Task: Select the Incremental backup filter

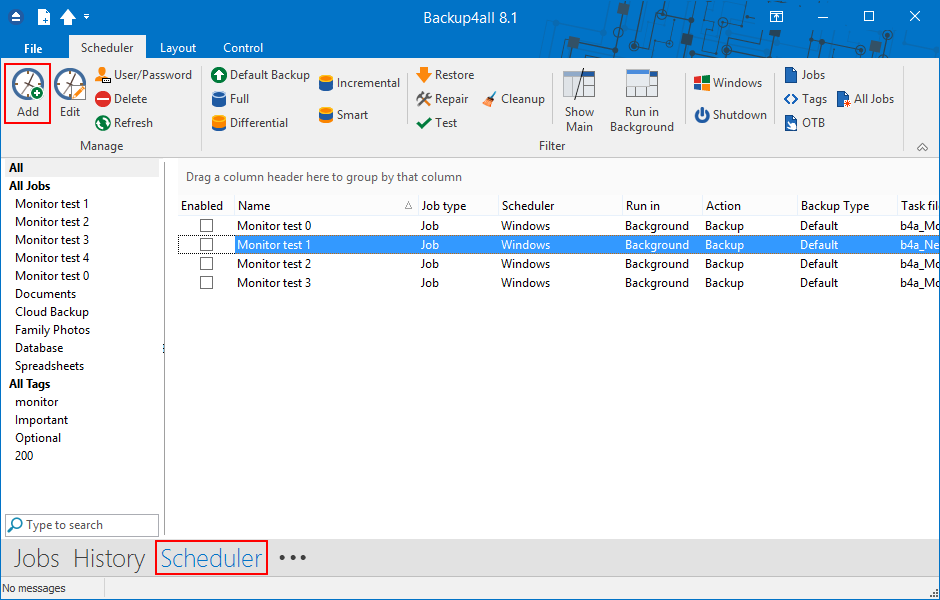Action: point(326,83)
